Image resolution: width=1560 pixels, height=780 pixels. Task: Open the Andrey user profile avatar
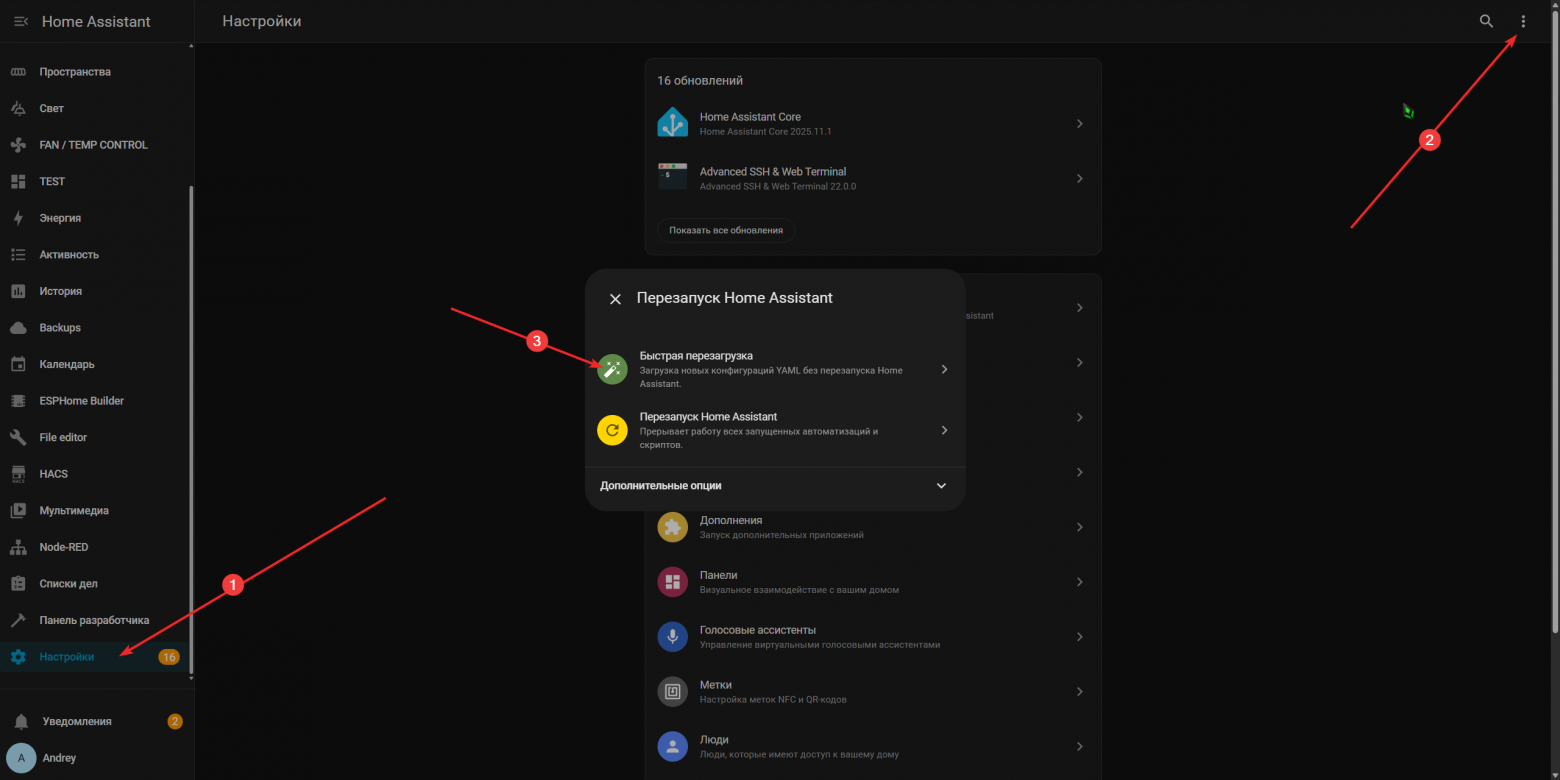point(21,758)
